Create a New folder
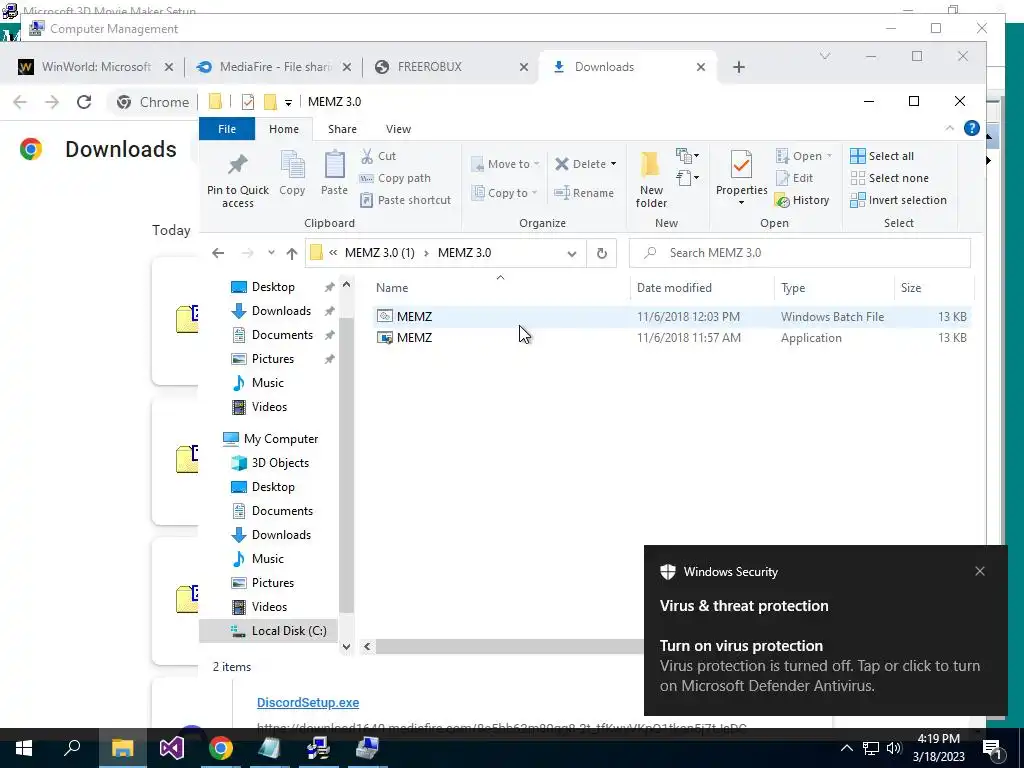The image size is (1024, 768). [651, 179]
